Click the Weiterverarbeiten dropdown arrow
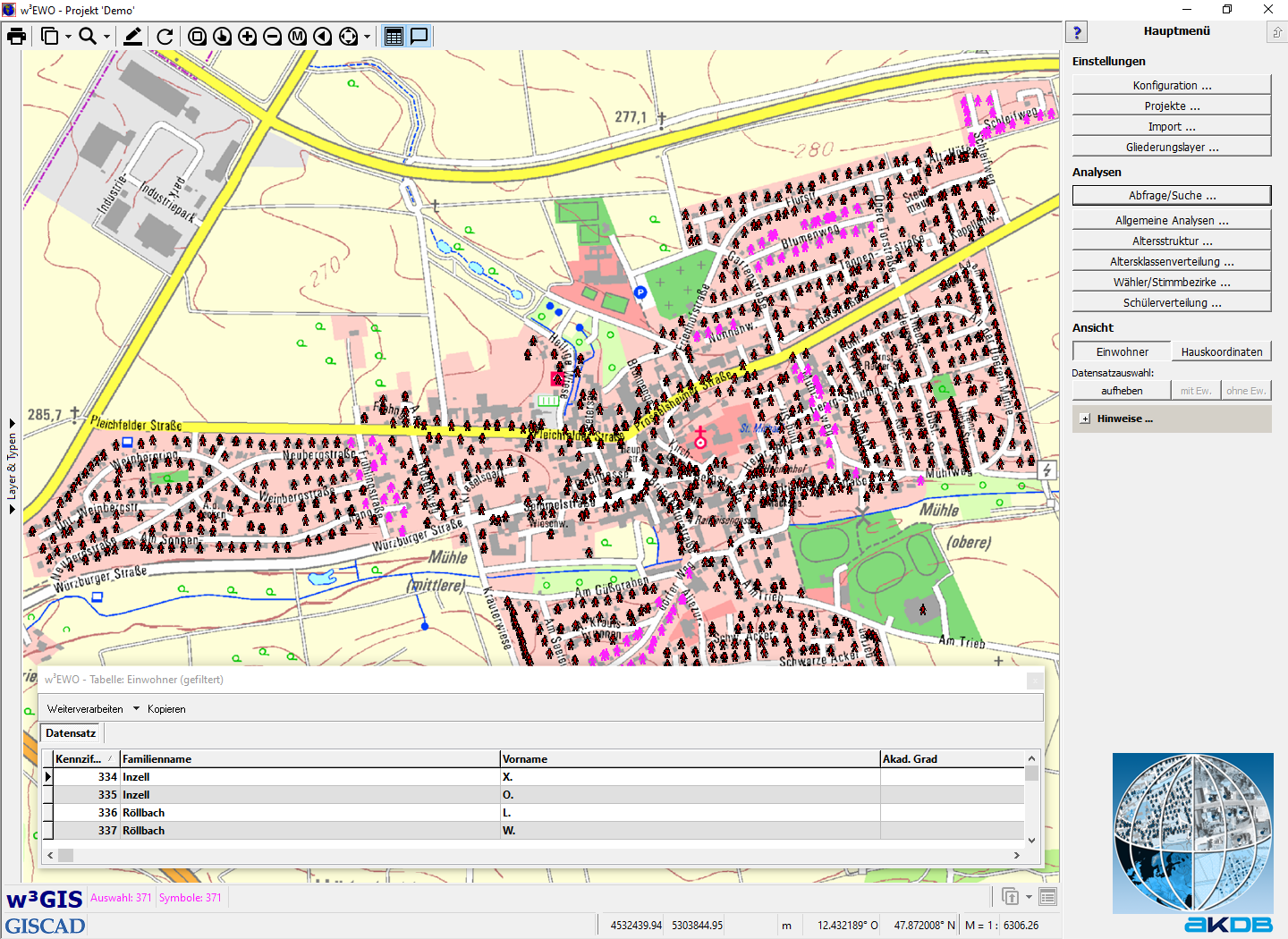 137,708
